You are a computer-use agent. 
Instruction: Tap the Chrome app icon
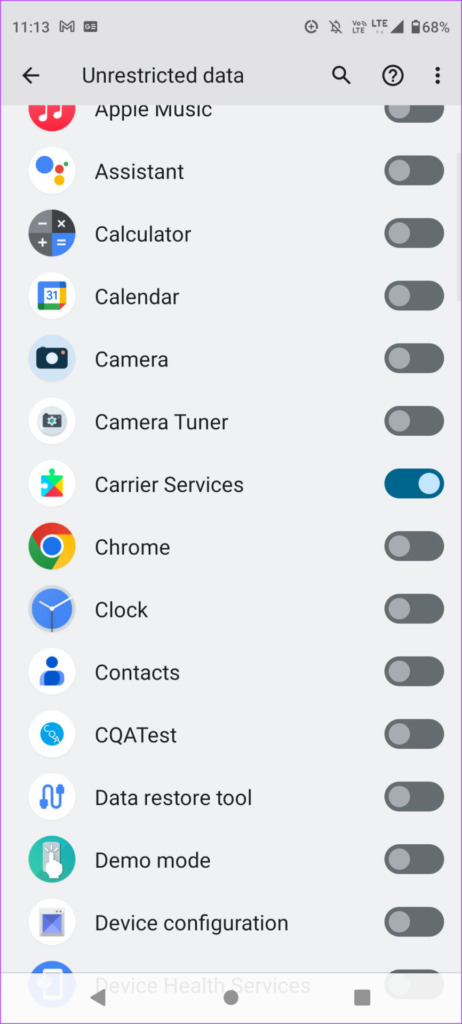click(x=52, y=547)
